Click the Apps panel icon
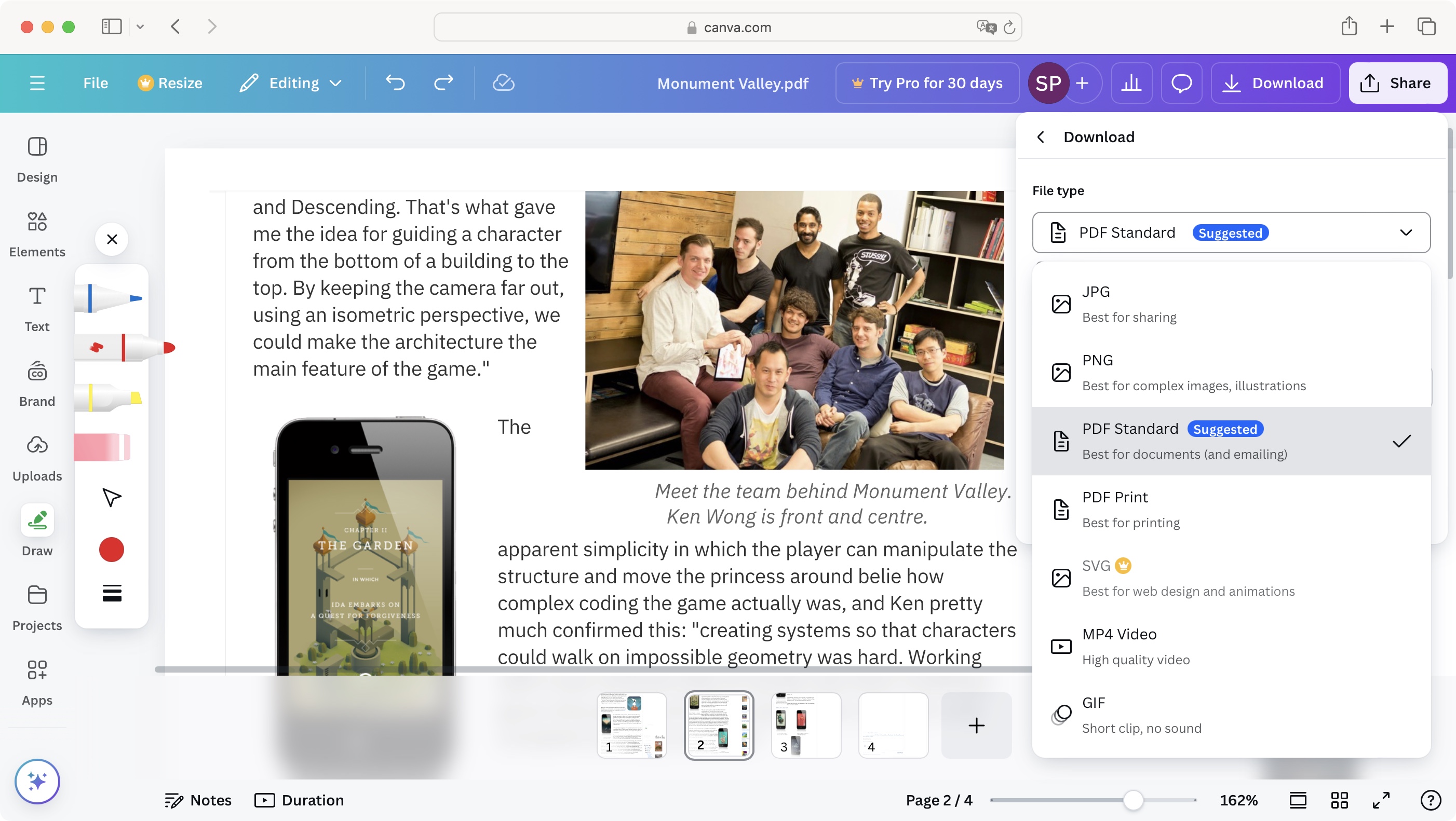1456x821 pixels. [37, 670]
